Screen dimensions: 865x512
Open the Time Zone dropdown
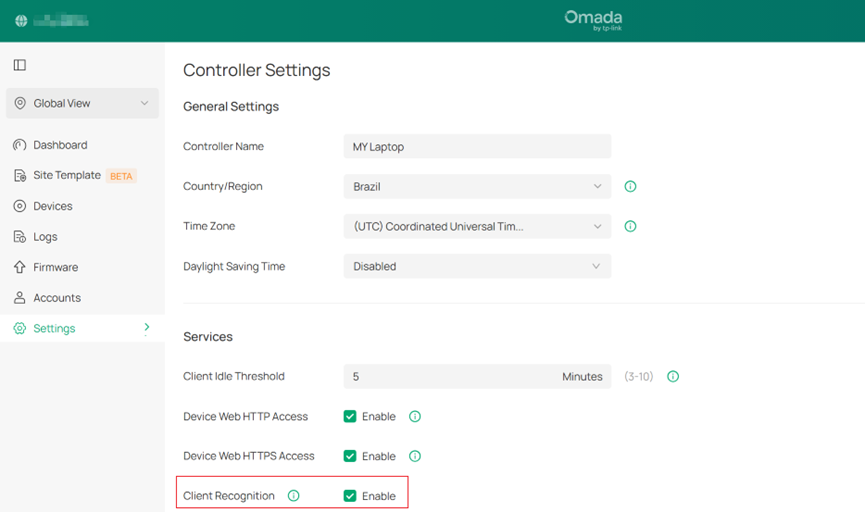(476, 227)
